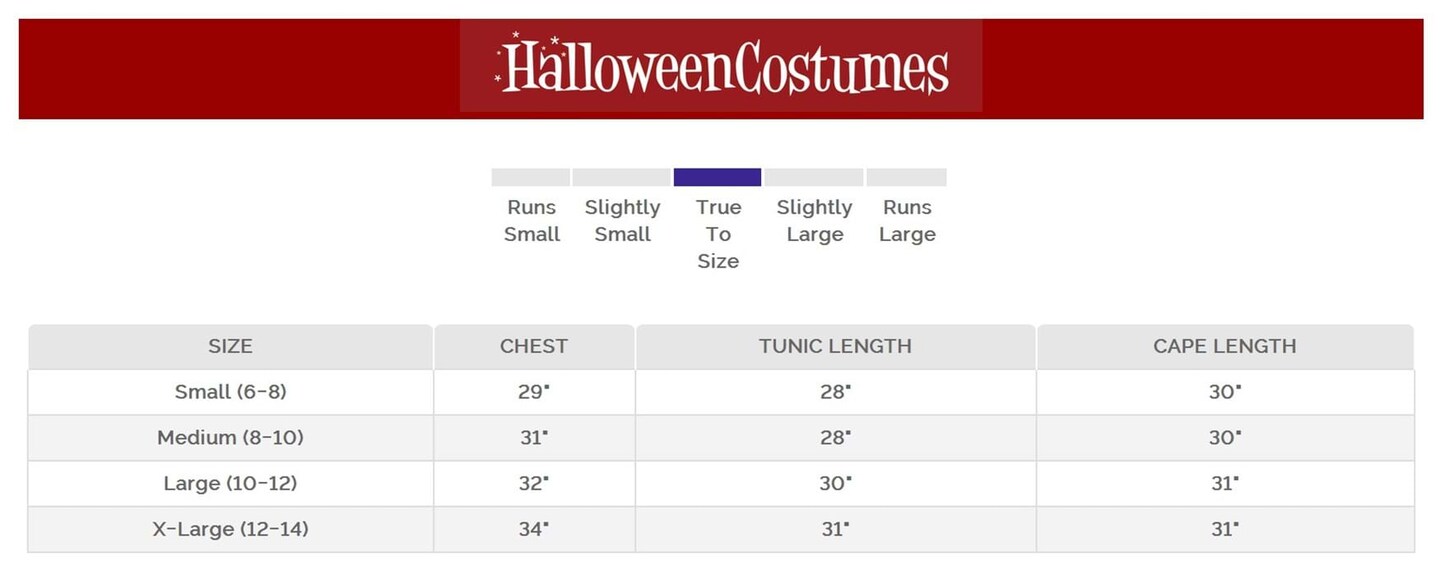Click the Runs Large label text
Screen dimensions: 1440x580
907,221
